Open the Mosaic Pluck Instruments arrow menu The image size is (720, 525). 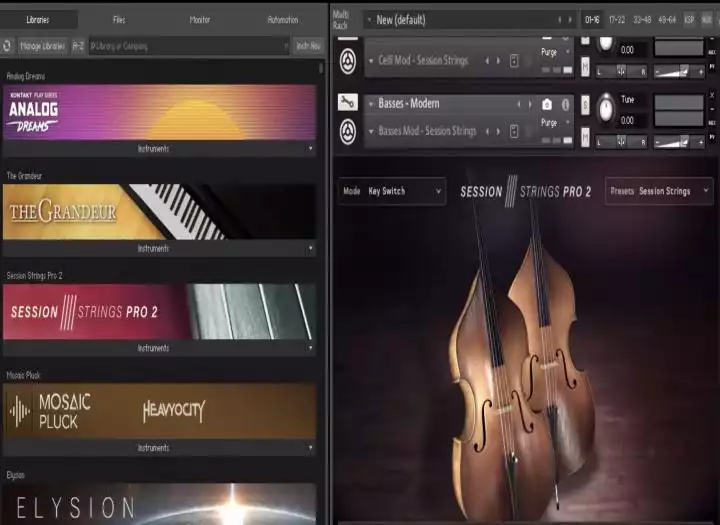pos(310,447)
